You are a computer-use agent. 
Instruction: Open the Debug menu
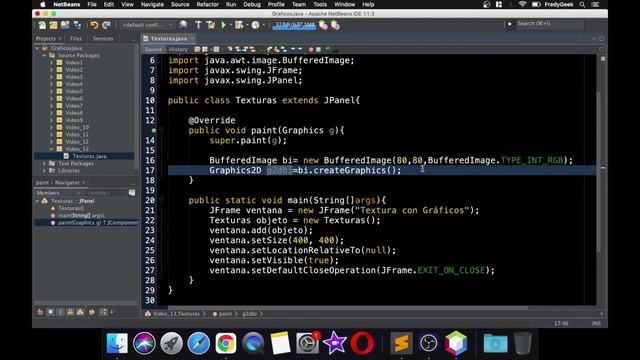coord(252,4)
